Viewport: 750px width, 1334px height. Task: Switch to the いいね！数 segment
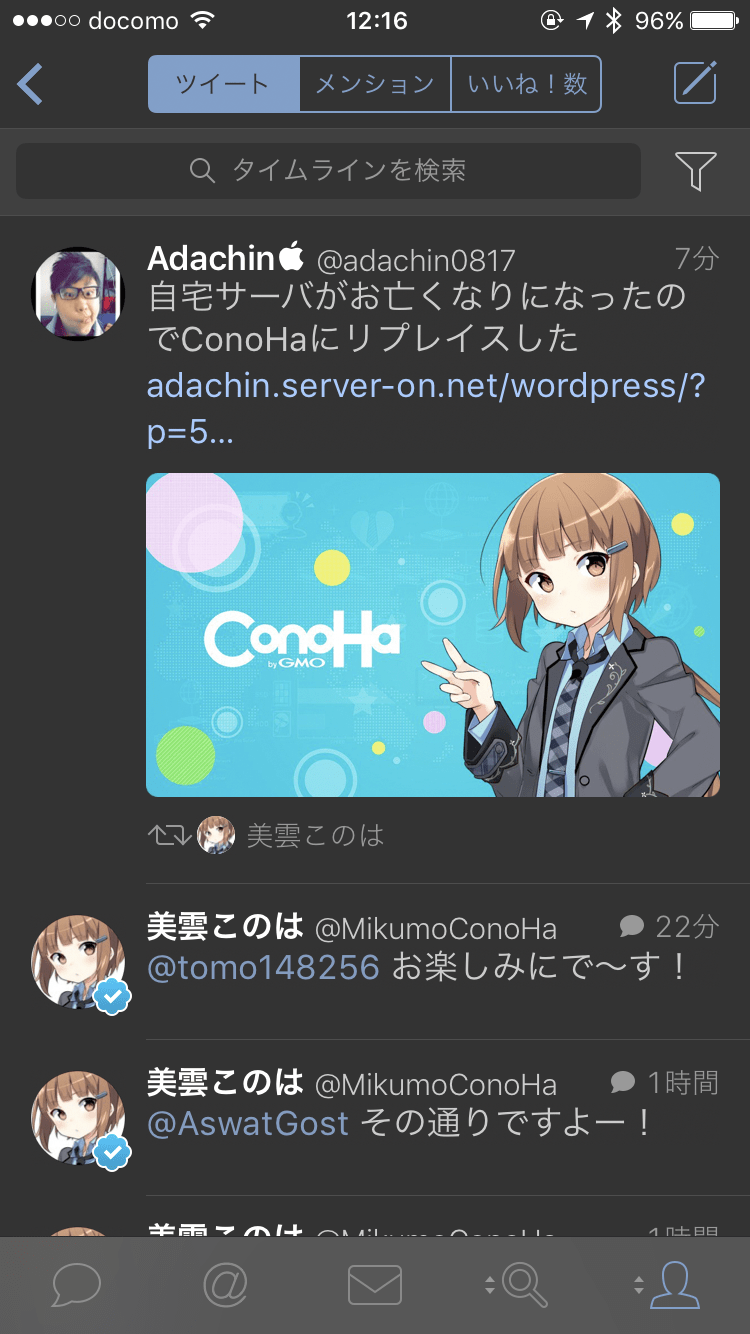click(x=526, y=84)
